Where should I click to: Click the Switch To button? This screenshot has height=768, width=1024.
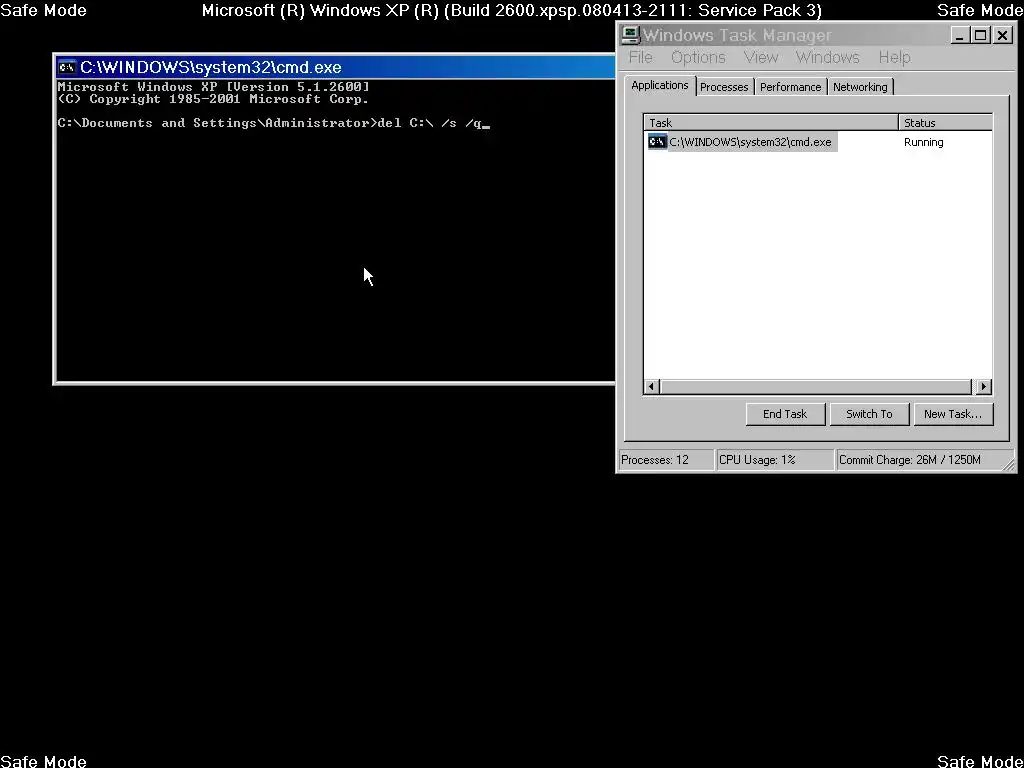coord(869,414)
